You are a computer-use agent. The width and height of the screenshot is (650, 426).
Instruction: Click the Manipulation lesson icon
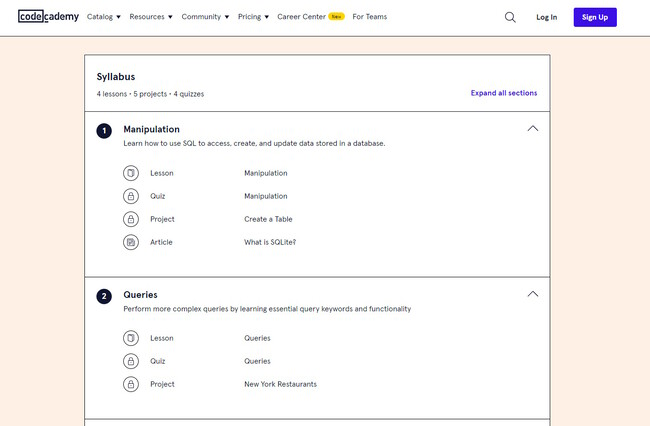tap(131, 173)
